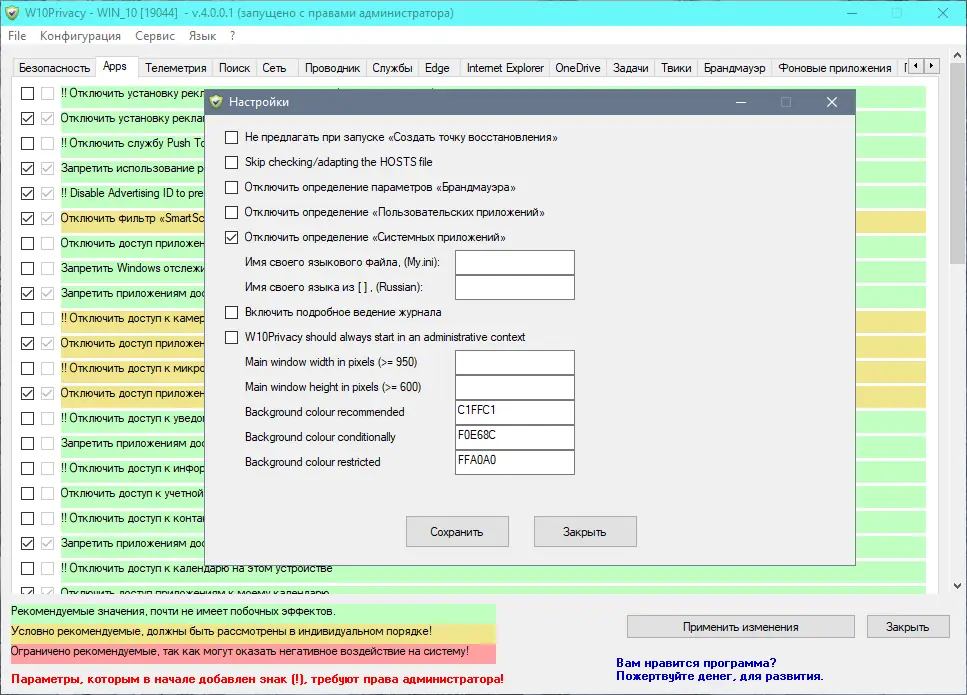
Task: Switch to the Телеметрия tab
Action: pyautogui.click(x=176, y=68)
